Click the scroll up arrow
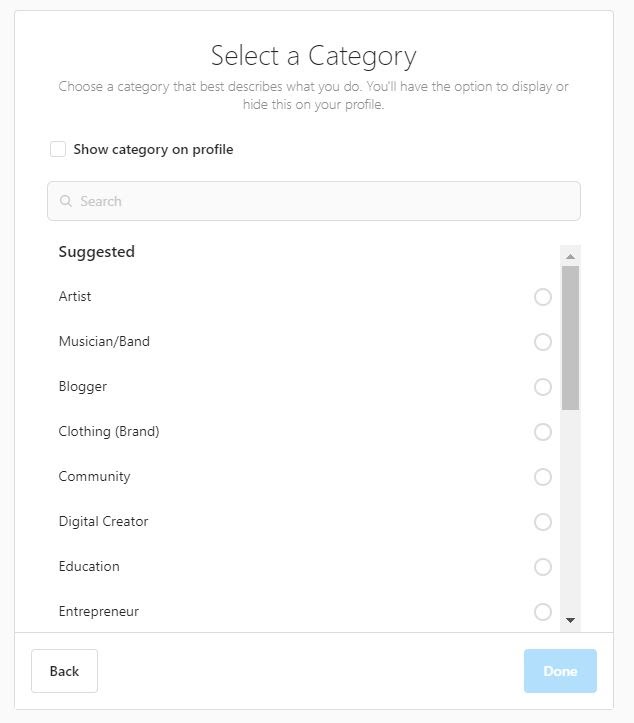Image resolution: width=634 pixels, height=723 pixels. tap(570, 255)
